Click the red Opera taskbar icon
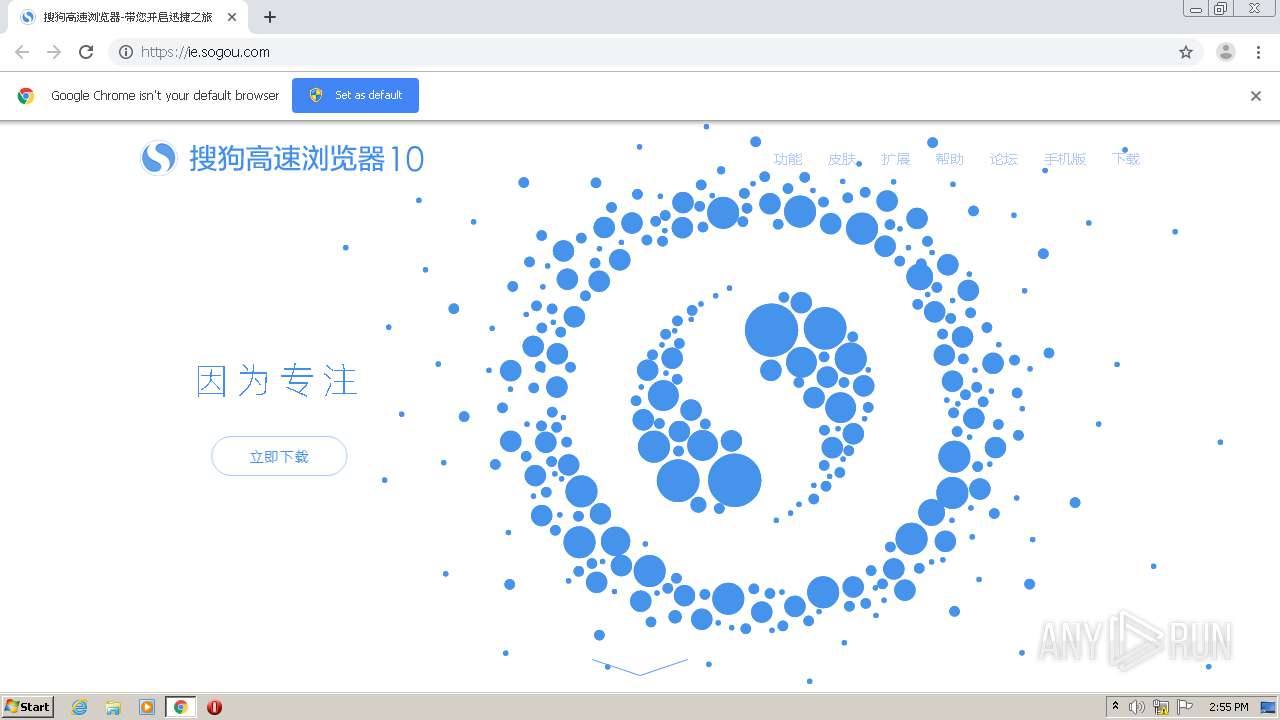 (x=214, y=707)
